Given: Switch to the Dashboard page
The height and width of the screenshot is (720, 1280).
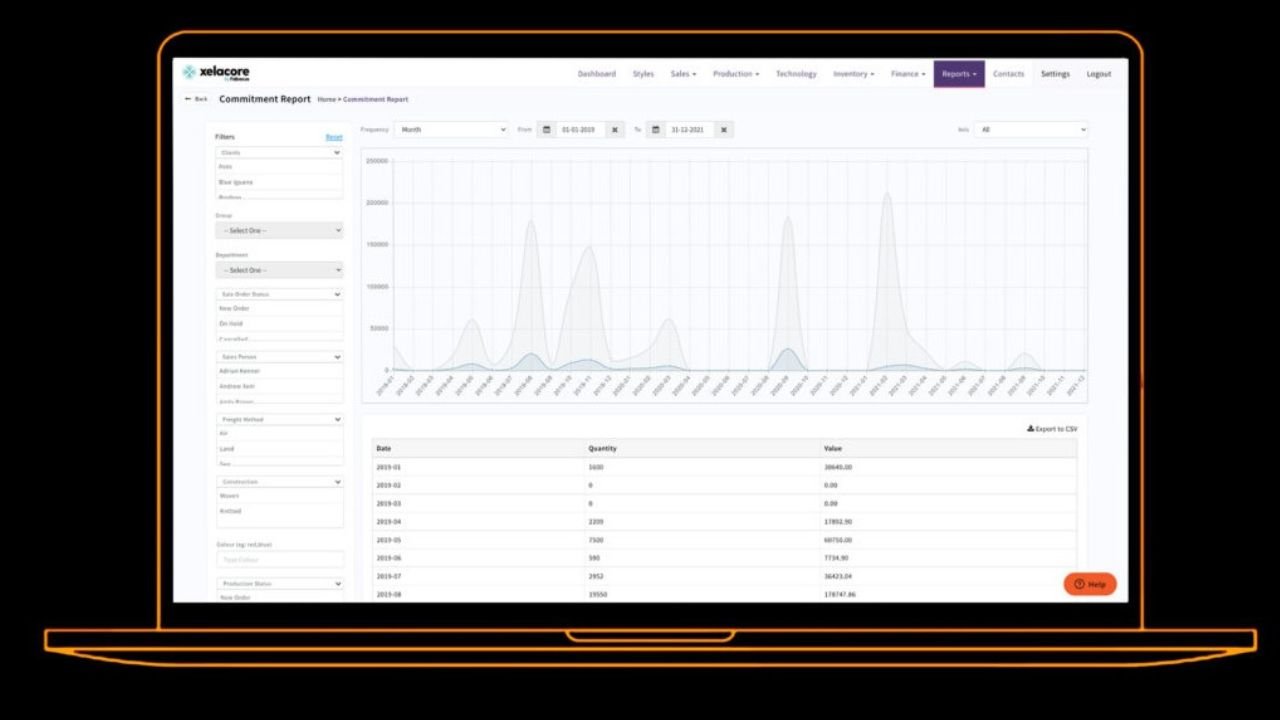Looking at the screenshot, I should tap(597, 73).
